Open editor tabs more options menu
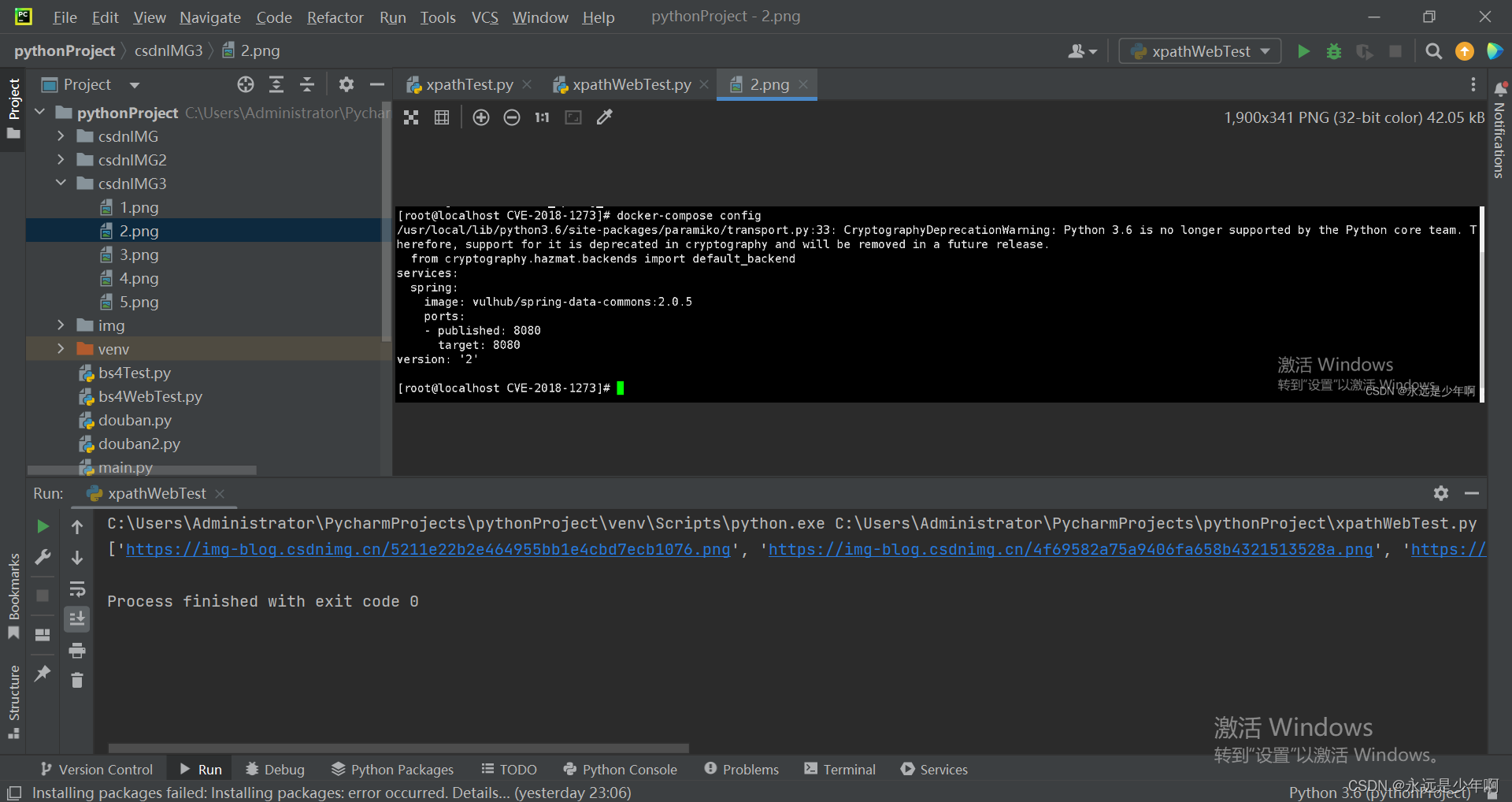The image size is (1512, 802). [1473, 84]
